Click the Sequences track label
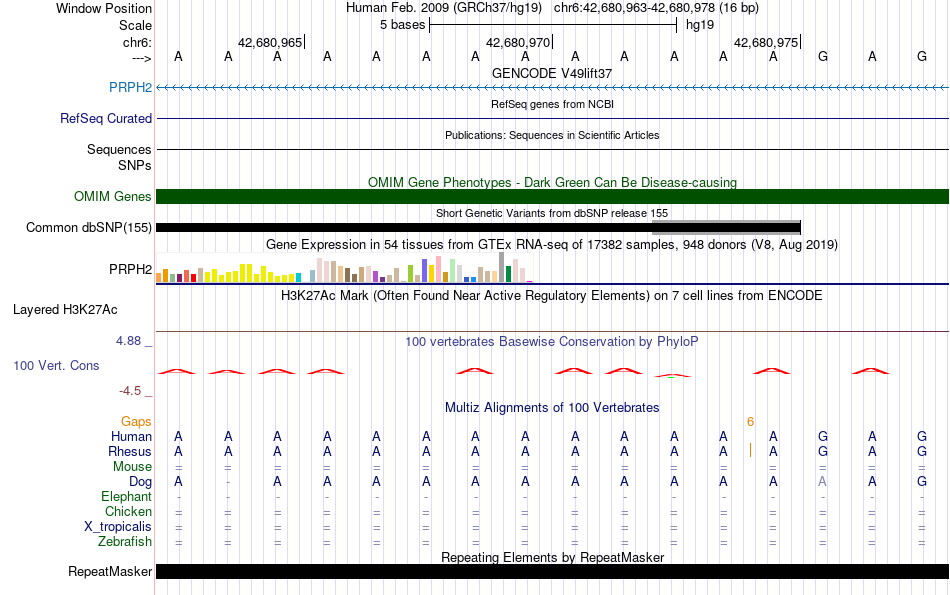This screenshot has height=595, width=950. 119,149
